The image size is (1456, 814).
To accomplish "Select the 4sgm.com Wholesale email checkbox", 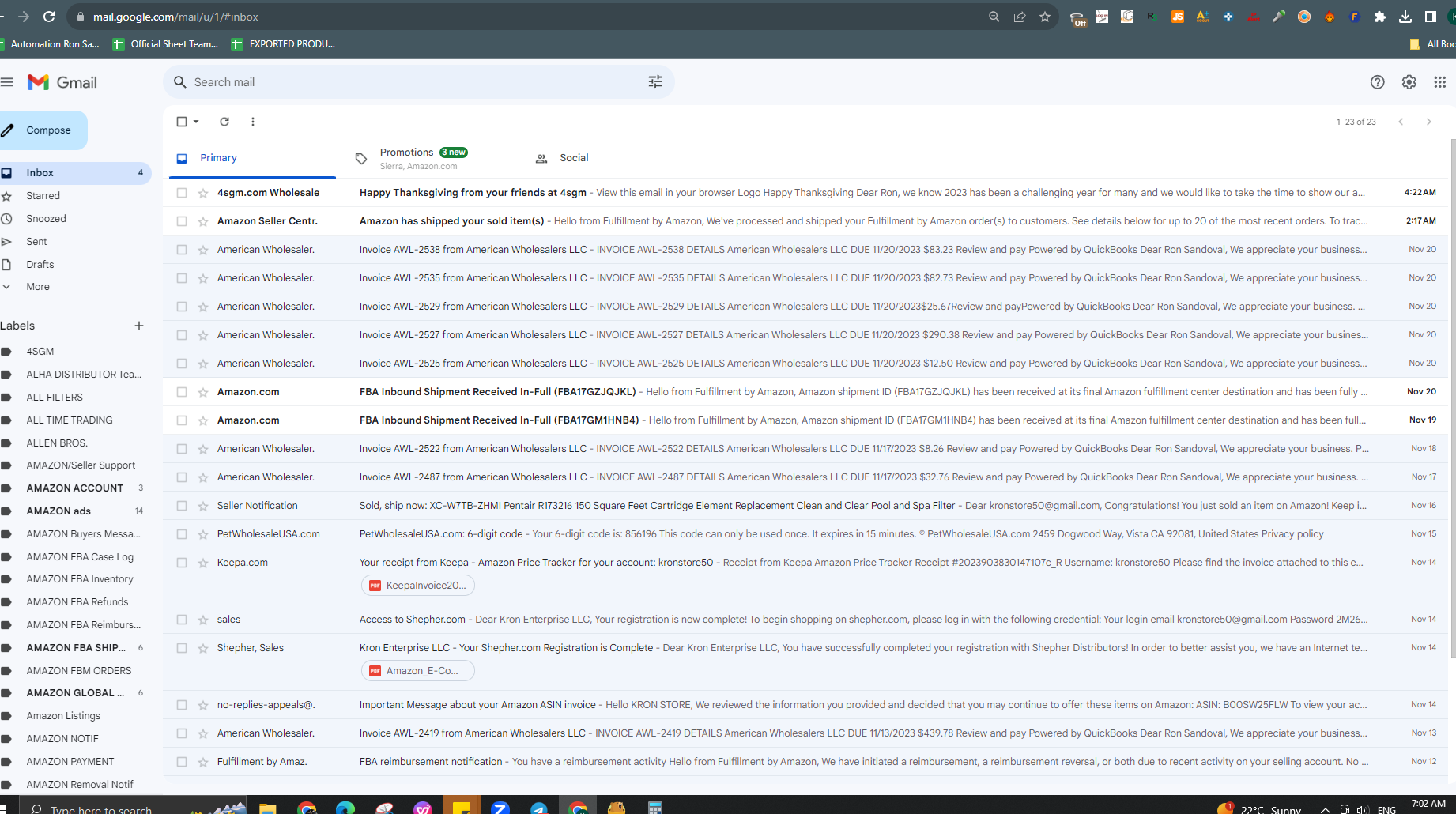I will (182, 193).
